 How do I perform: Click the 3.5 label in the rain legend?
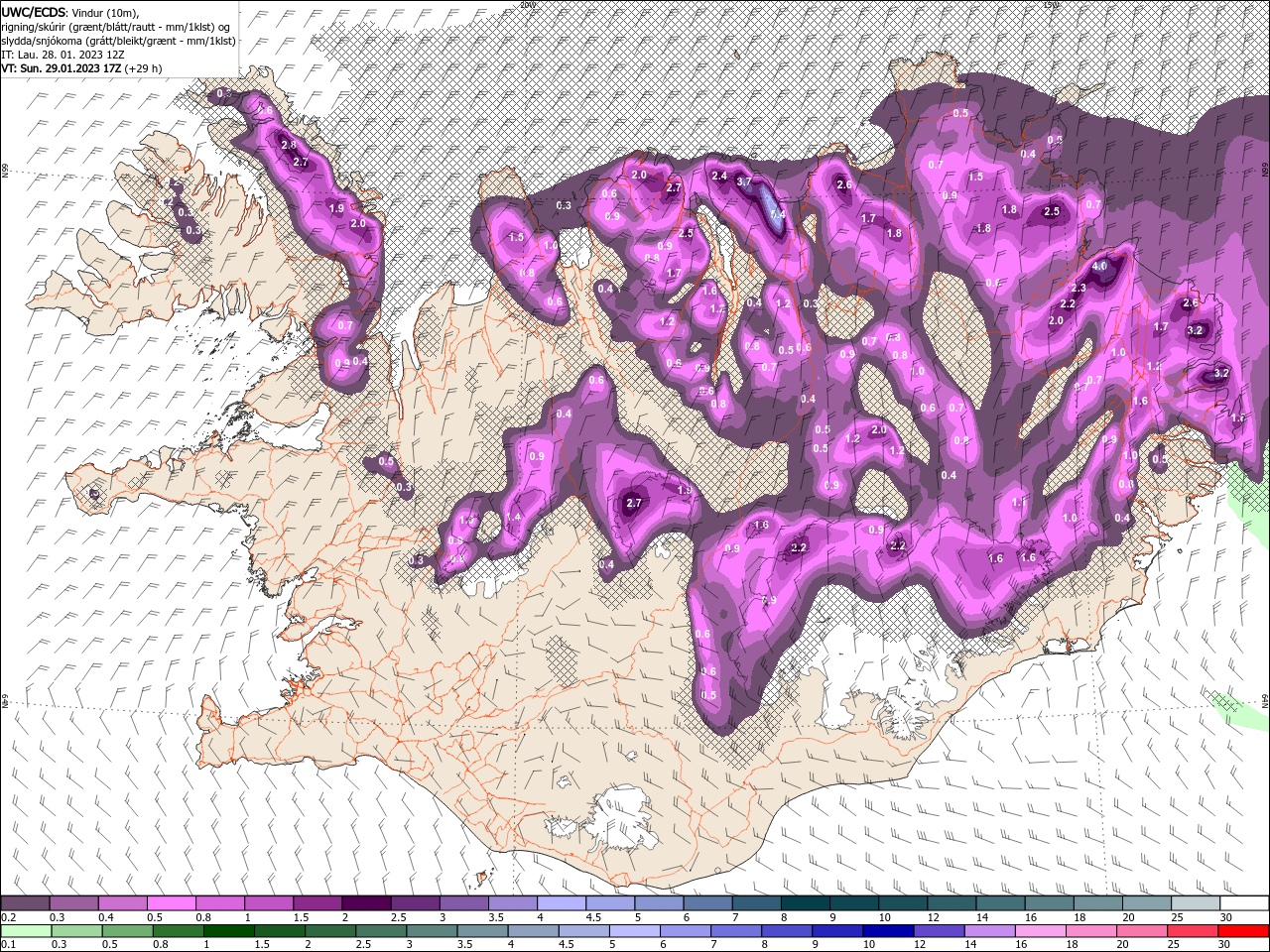pyautogui.click(x=464, y=945)
